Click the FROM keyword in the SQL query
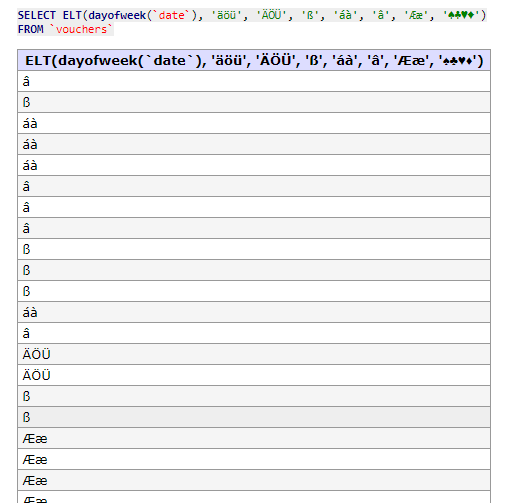 [x=30, y=29]
